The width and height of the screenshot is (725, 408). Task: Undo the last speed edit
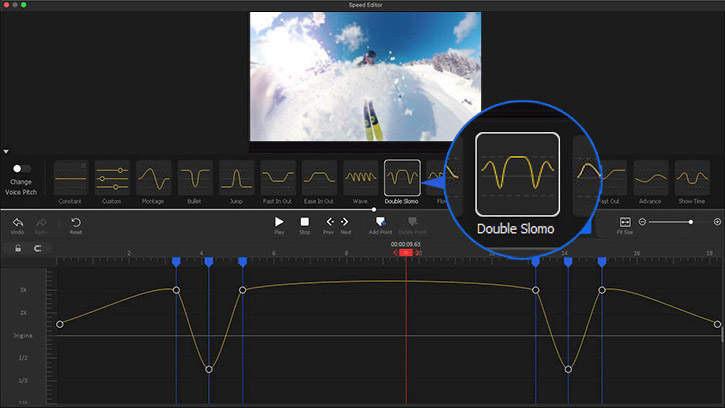[18, 225]
